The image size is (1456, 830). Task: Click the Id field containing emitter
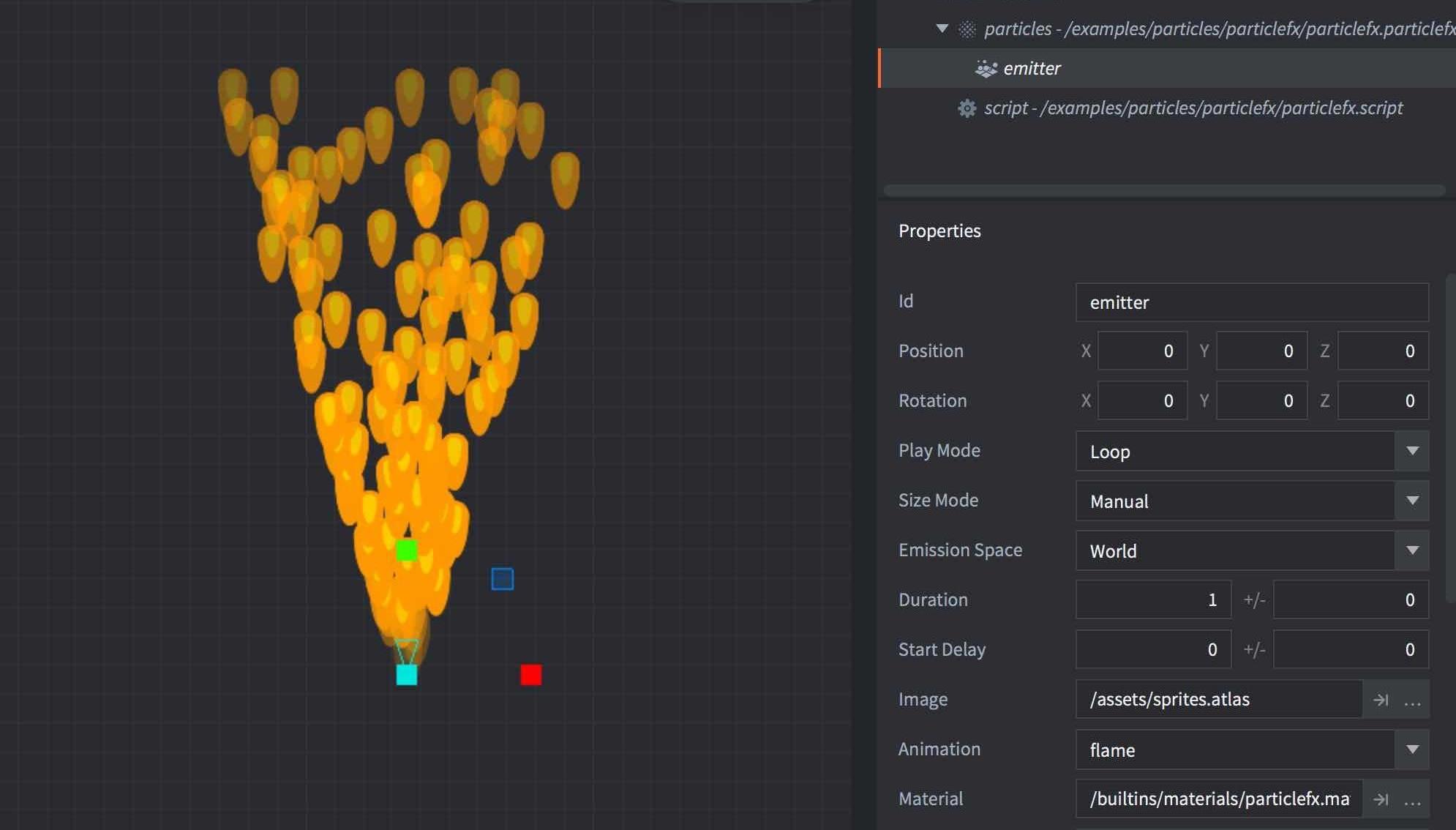click(x=1252, y=302)
